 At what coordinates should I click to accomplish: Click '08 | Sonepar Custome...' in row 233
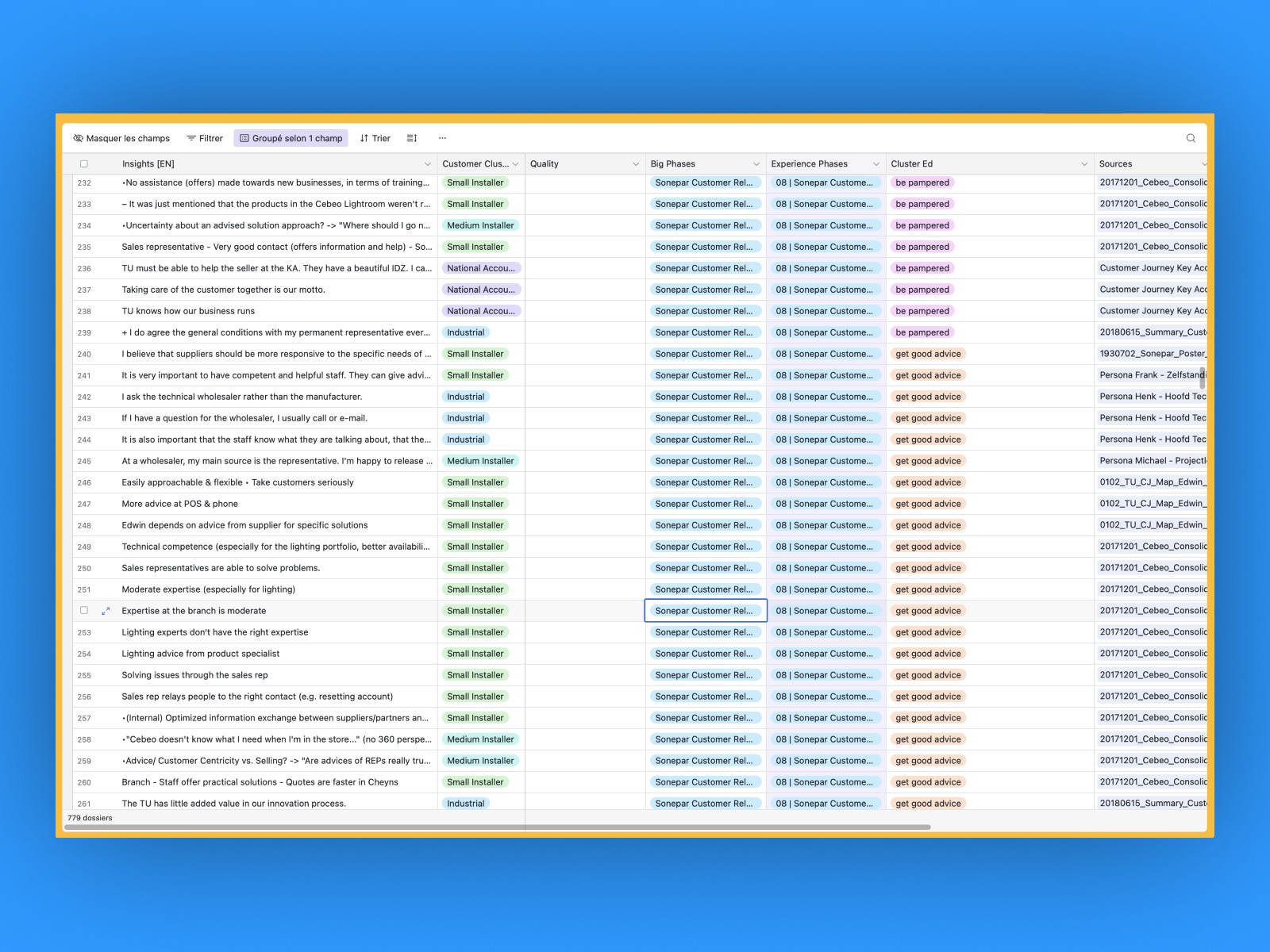[825, 204]
